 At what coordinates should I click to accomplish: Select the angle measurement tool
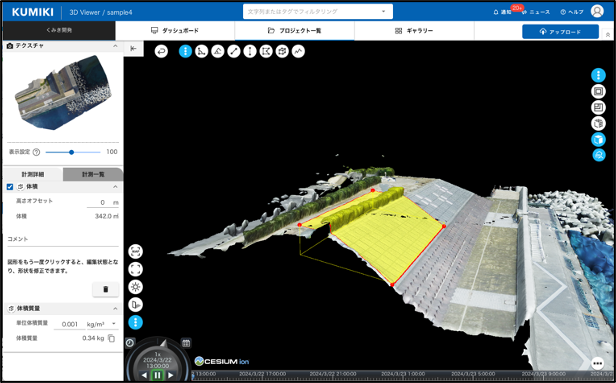coord(202,51)
